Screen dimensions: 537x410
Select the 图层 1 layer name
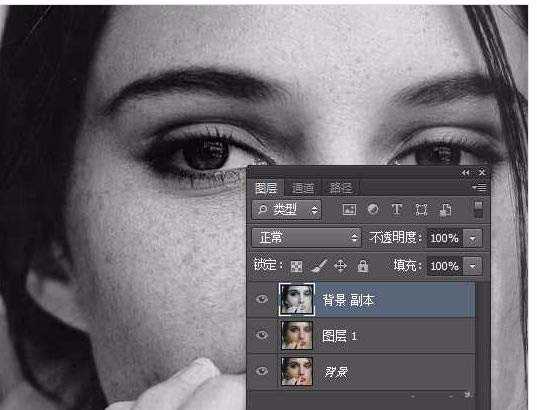click(x=339, y=336)
